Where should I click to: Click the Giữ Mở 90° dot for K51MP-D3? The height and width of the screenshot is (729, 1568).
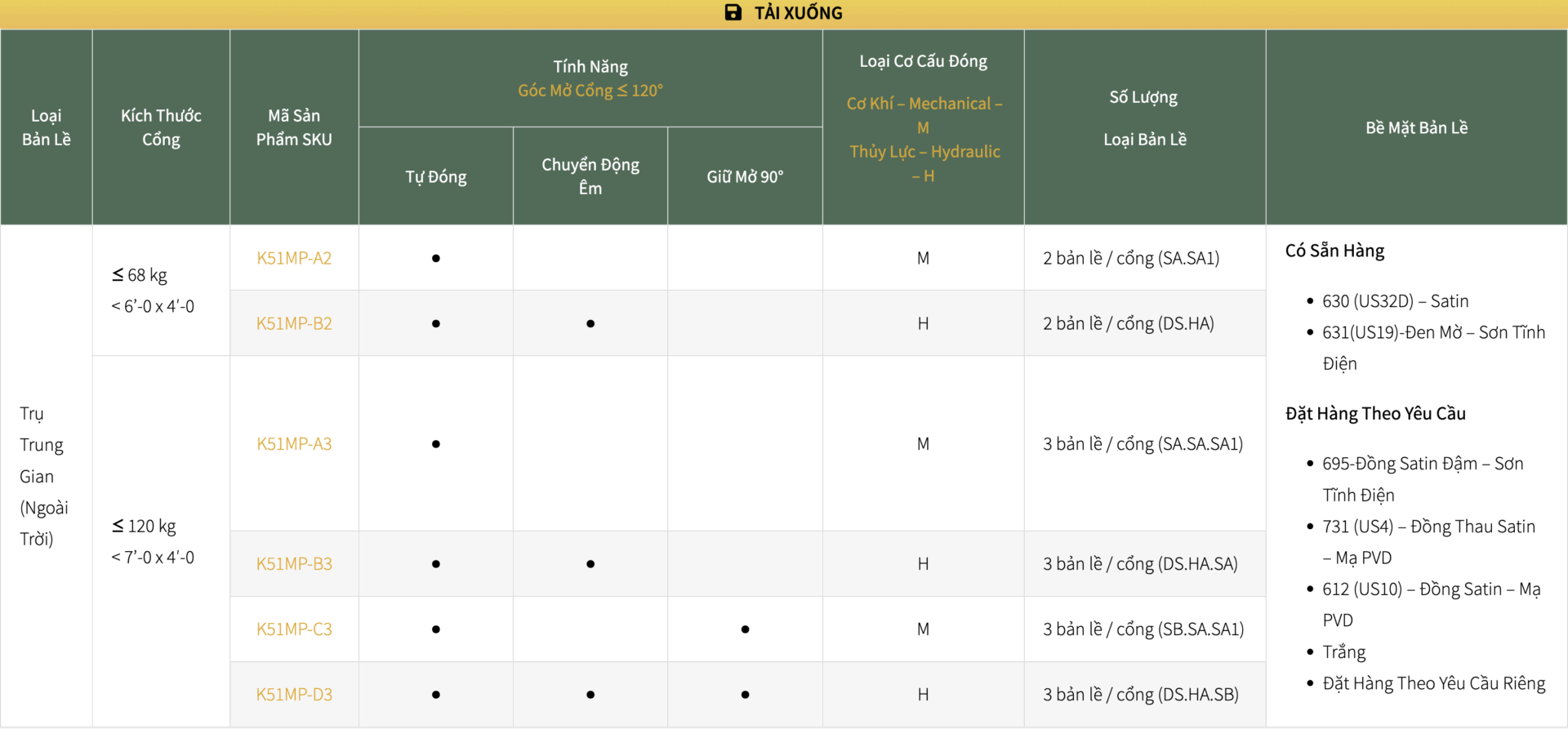[745, 695]
